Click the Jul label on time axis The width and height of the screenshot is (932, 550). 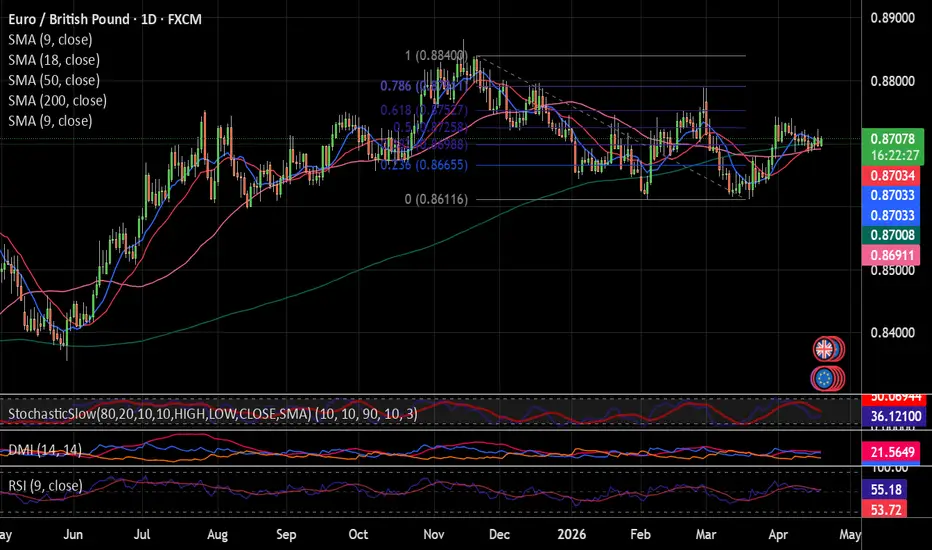pos(141,535)
